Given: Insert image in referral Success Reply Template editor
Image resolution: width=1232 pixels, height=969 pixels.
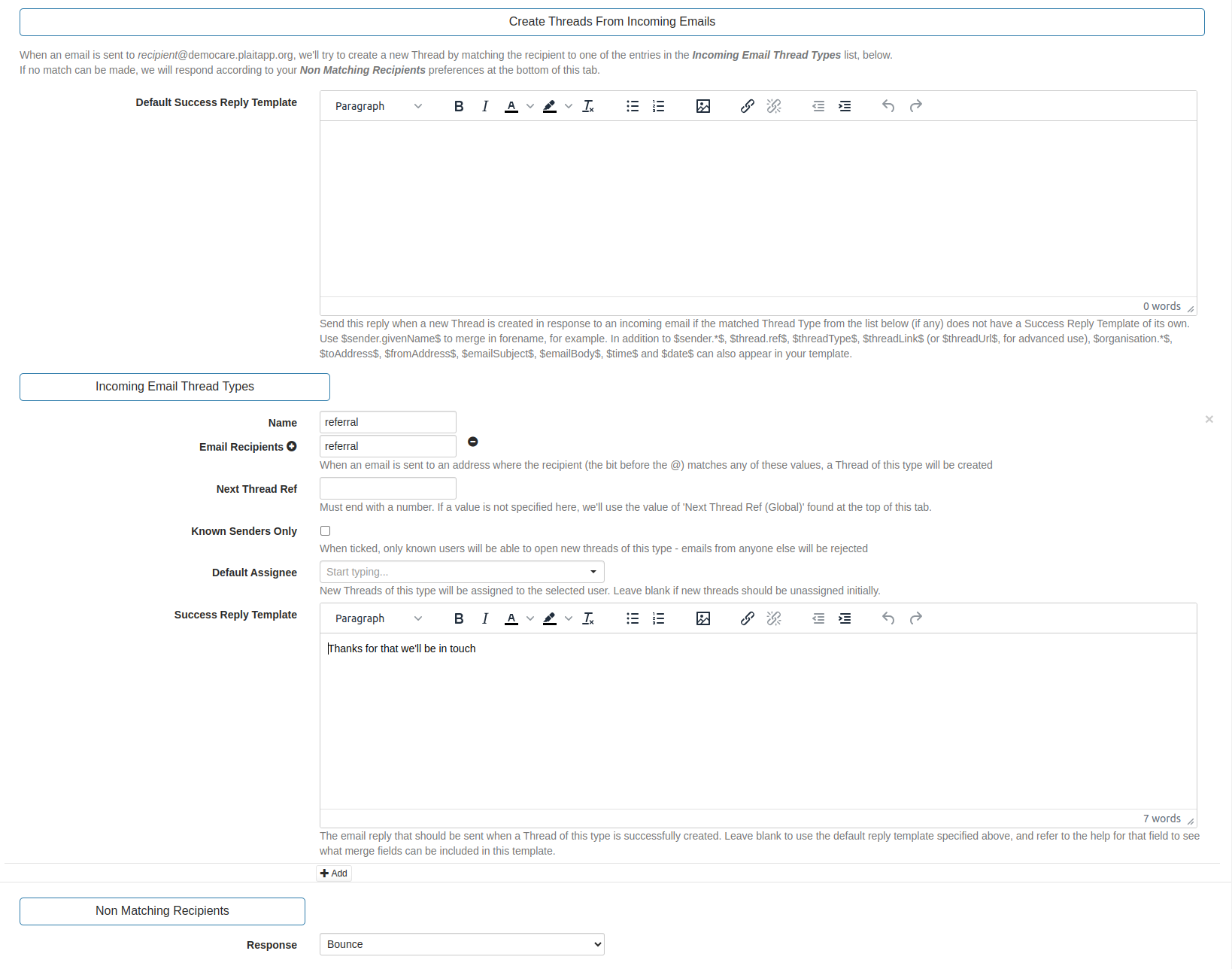Looking at the screenshot, I should pos(703,618).
